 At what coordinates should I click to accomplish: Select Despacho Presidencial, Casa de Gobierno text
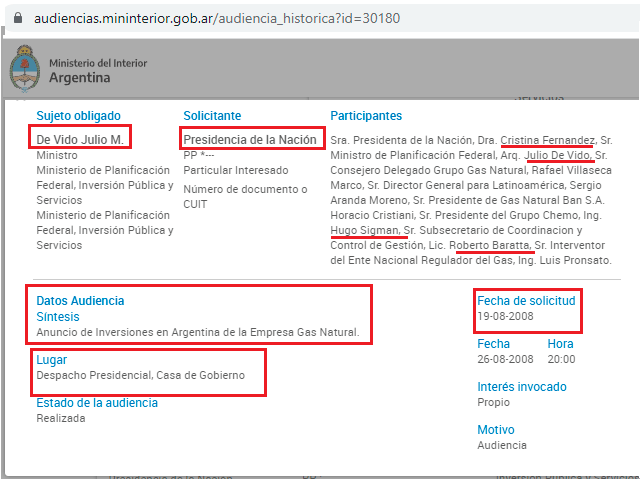point(141,375)
